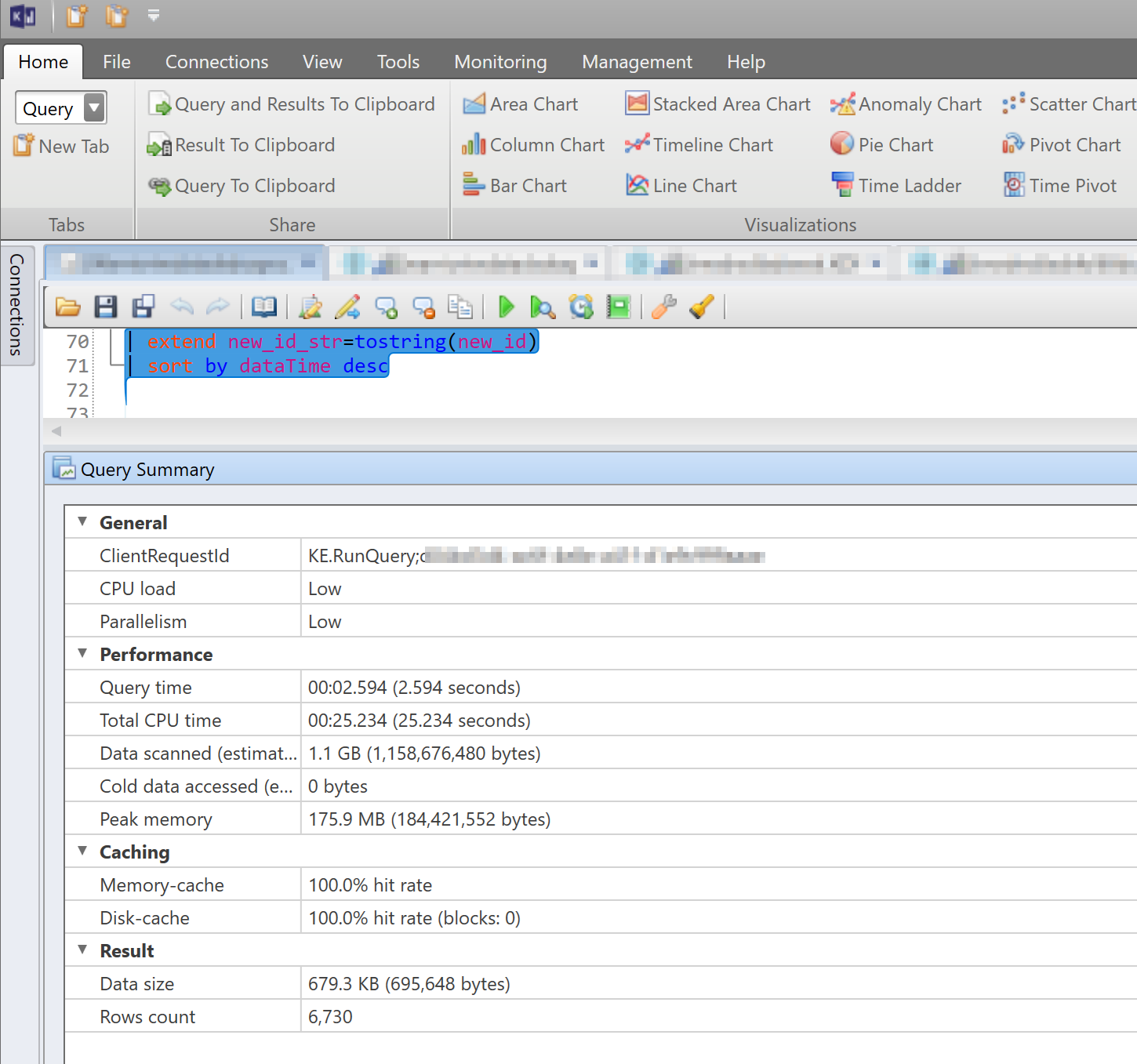Viewport: 1137px width, 1064px height.
Task: Select Timeline Chart visualization
Action: pyautogui.click(x=699, y=145)
